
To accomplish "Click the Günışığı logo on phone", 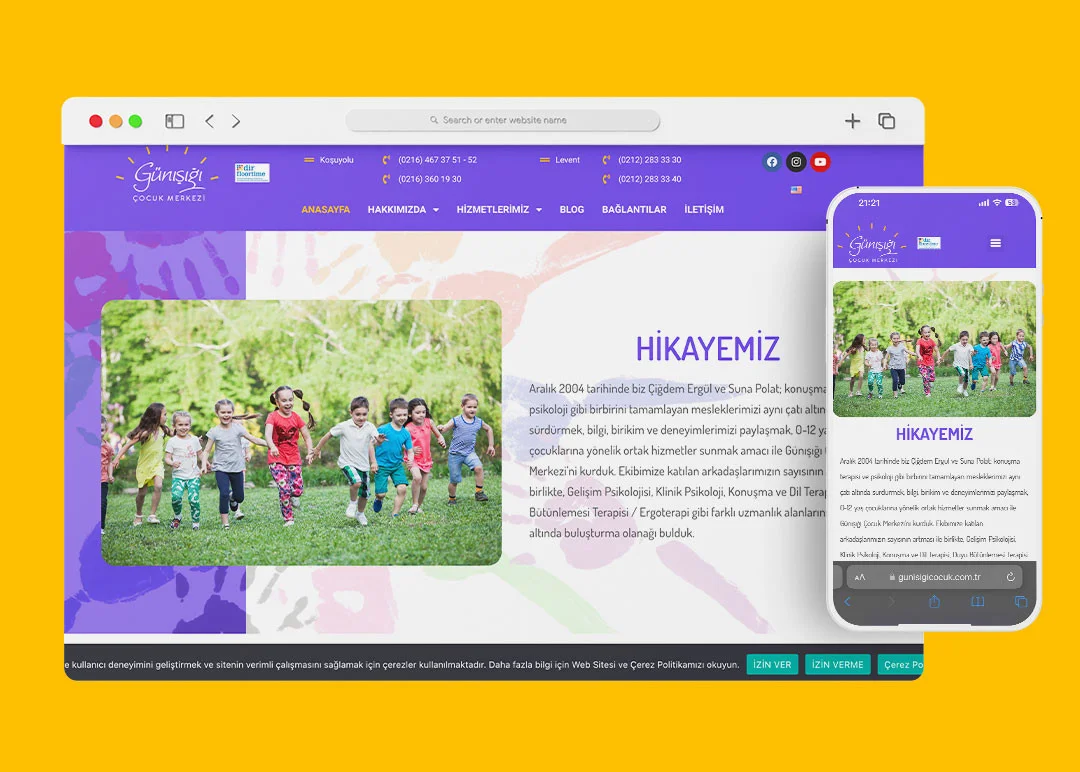I will 873,244.
